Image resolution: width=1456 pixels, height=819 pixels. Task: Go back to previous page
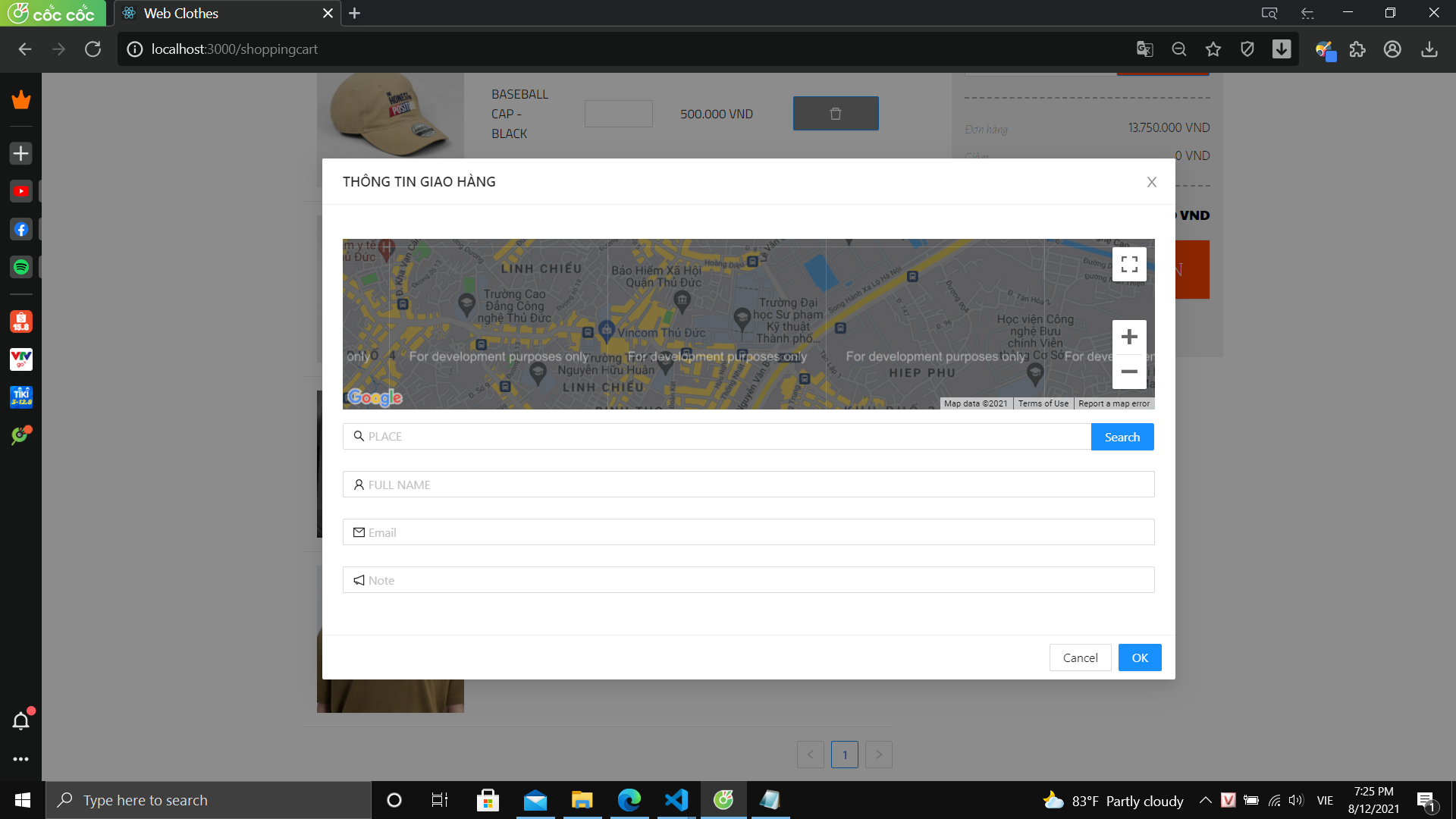pyautogui.click(x=25, y=49)
